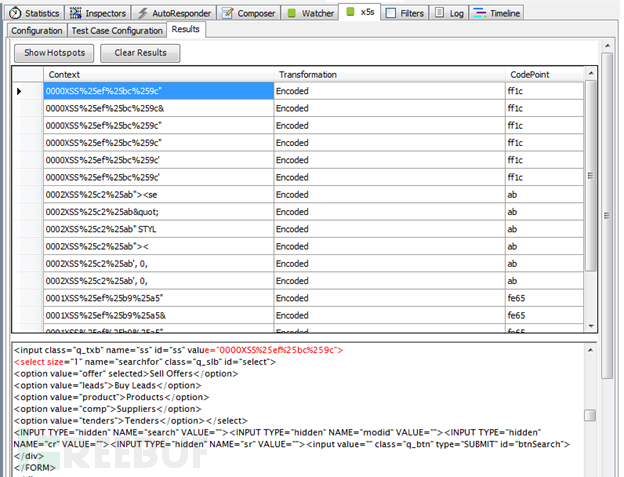624x477 pixels.
Task: Open the Statistics tab clock icon
Action: click(x=15, y=13)
